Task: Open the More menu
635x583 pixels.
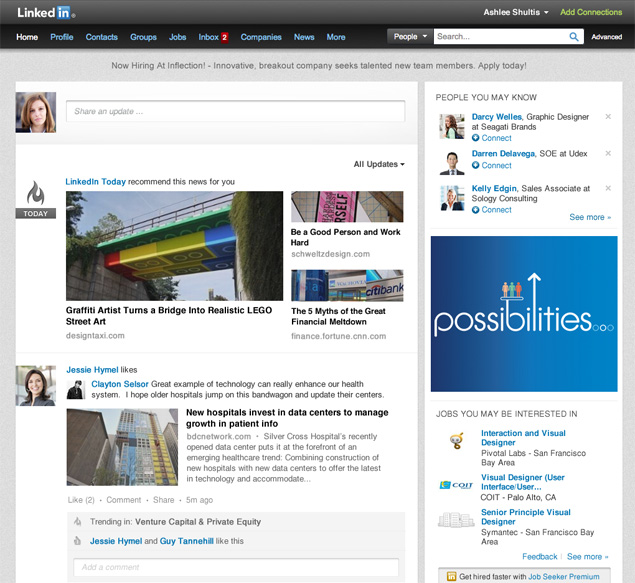Action: [x=336, y=37]
